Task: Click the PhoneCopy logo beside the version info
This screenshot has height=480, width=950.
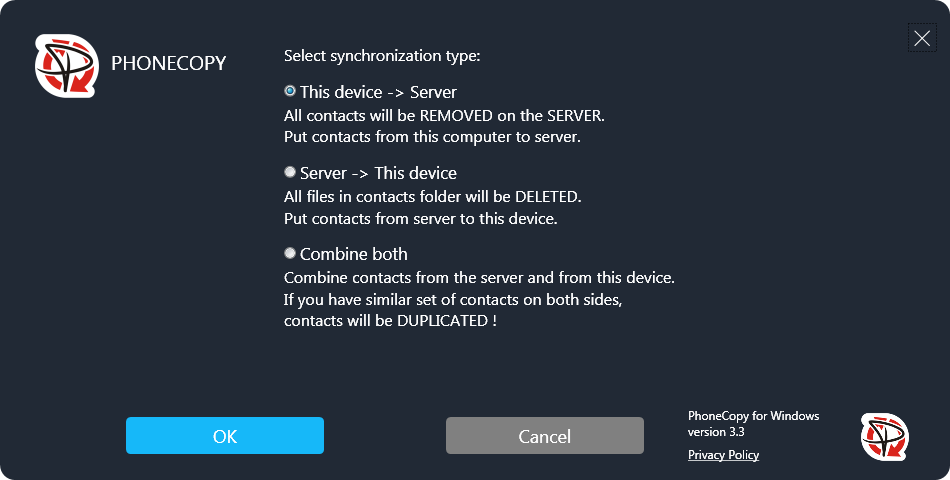Action: tap(884, 437)
